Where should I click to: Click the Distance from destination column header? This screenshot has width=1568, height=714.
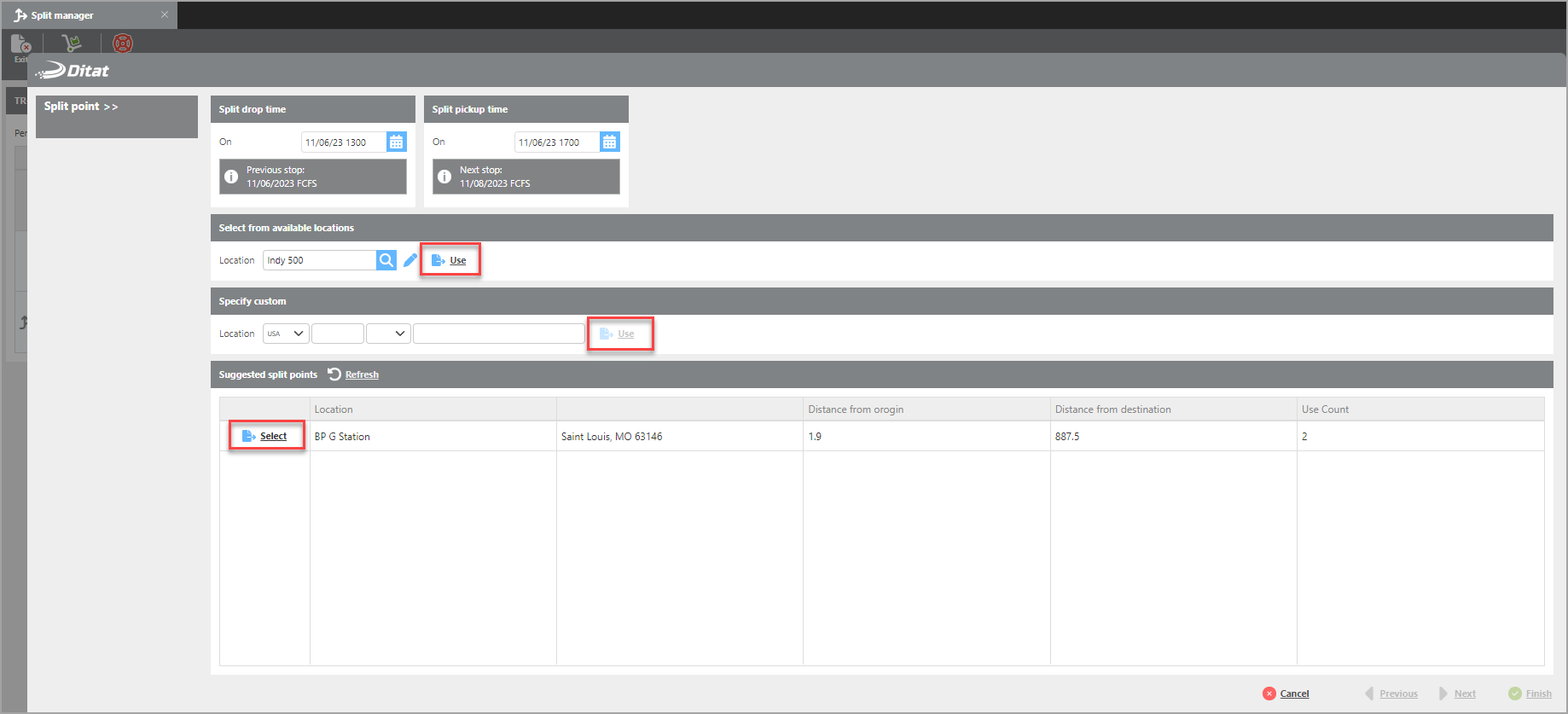[x=1112, y=409]
